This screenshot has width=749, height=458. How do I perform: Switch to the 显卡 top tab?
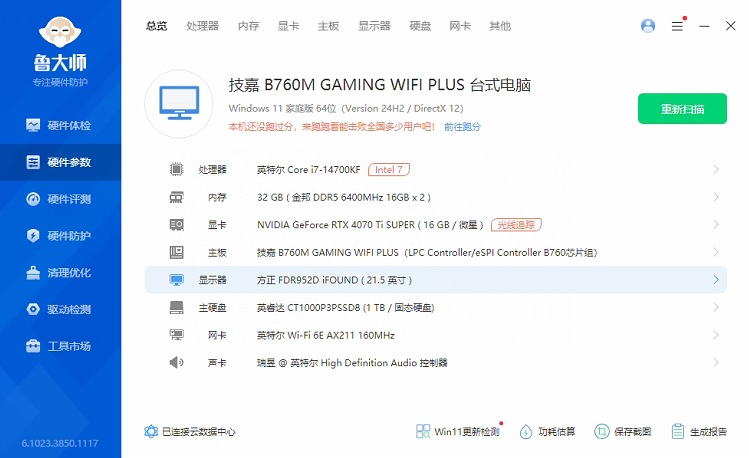click(289, 26)
